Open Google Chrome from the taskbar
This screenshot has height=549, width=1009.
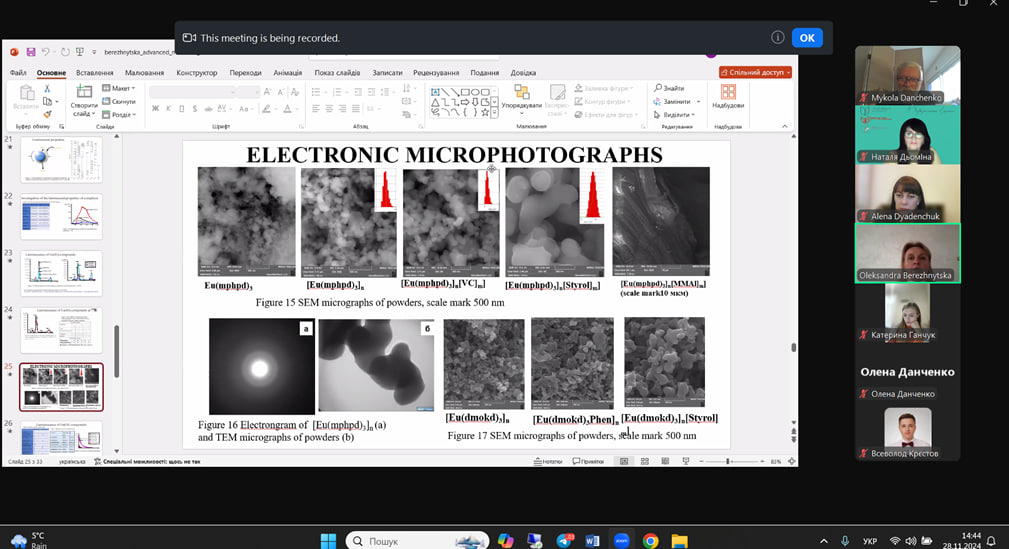(650, 541)
